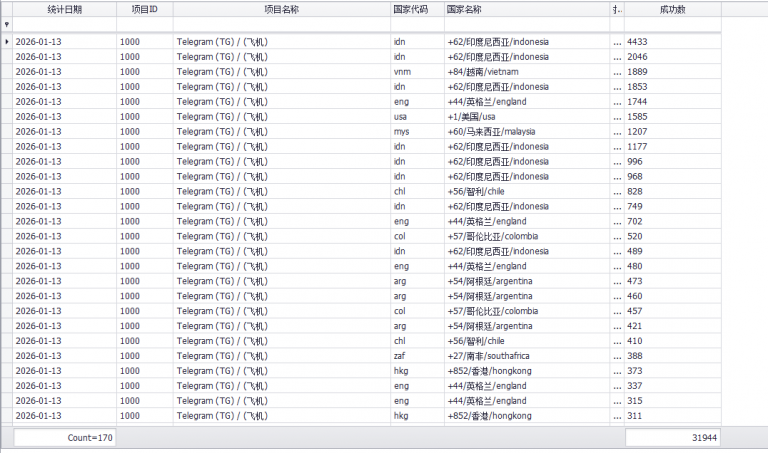
Task: Click project ID 1000 in the 828 row
Action: tap(144, 191)
